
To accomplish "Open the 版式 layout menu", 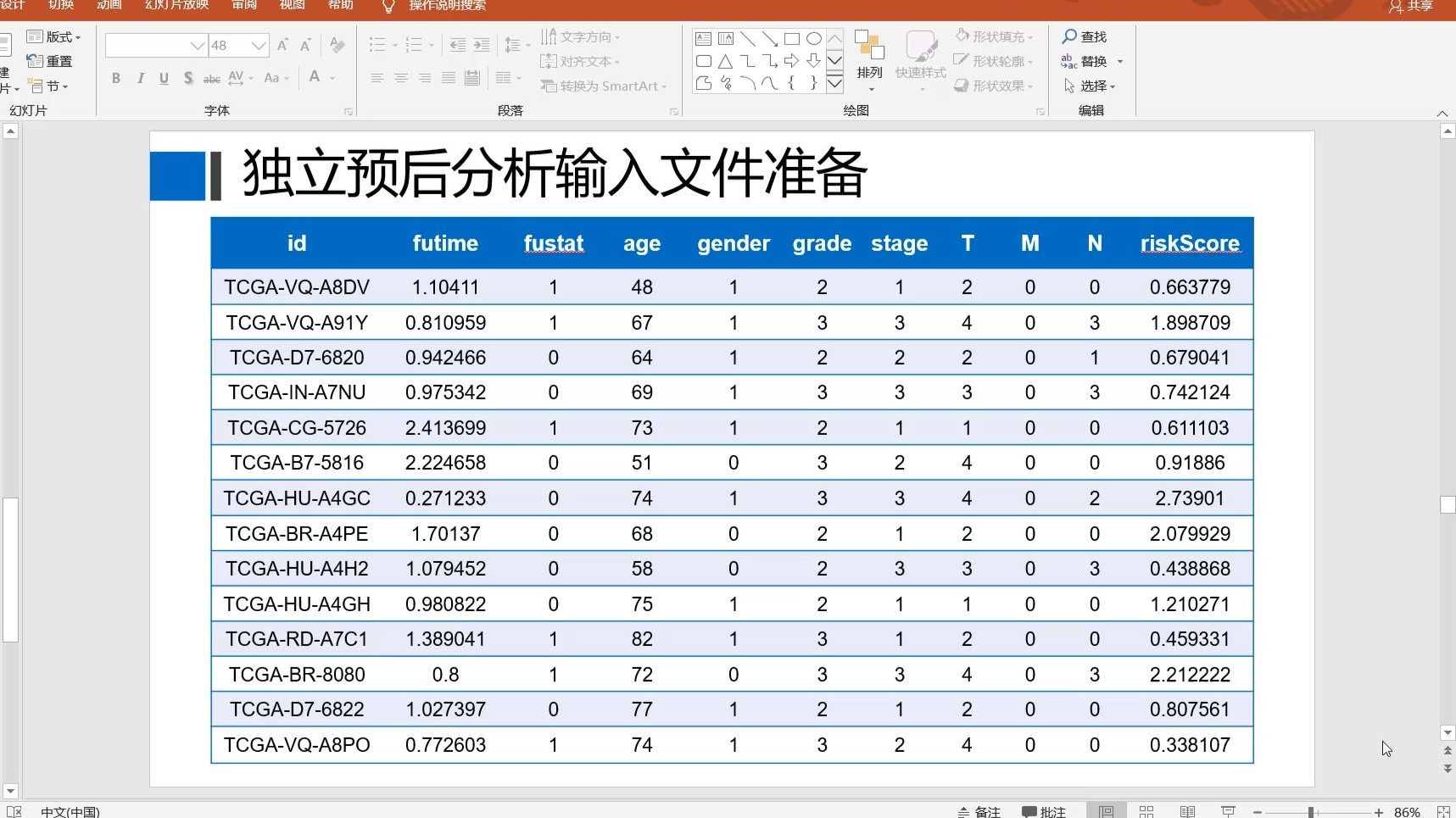I will pos(54,36).
